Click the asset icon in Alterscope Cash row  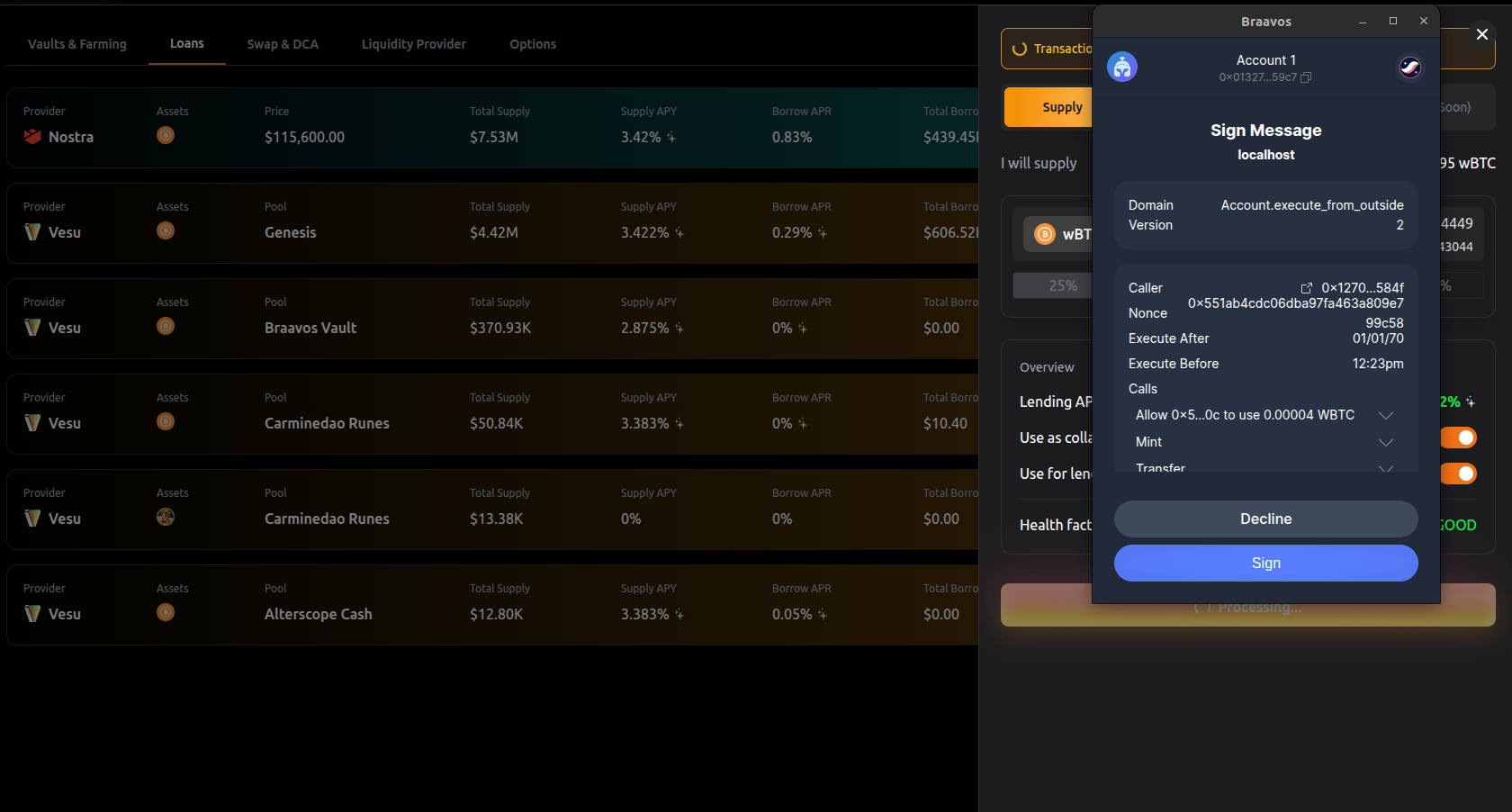coord(166,612)
